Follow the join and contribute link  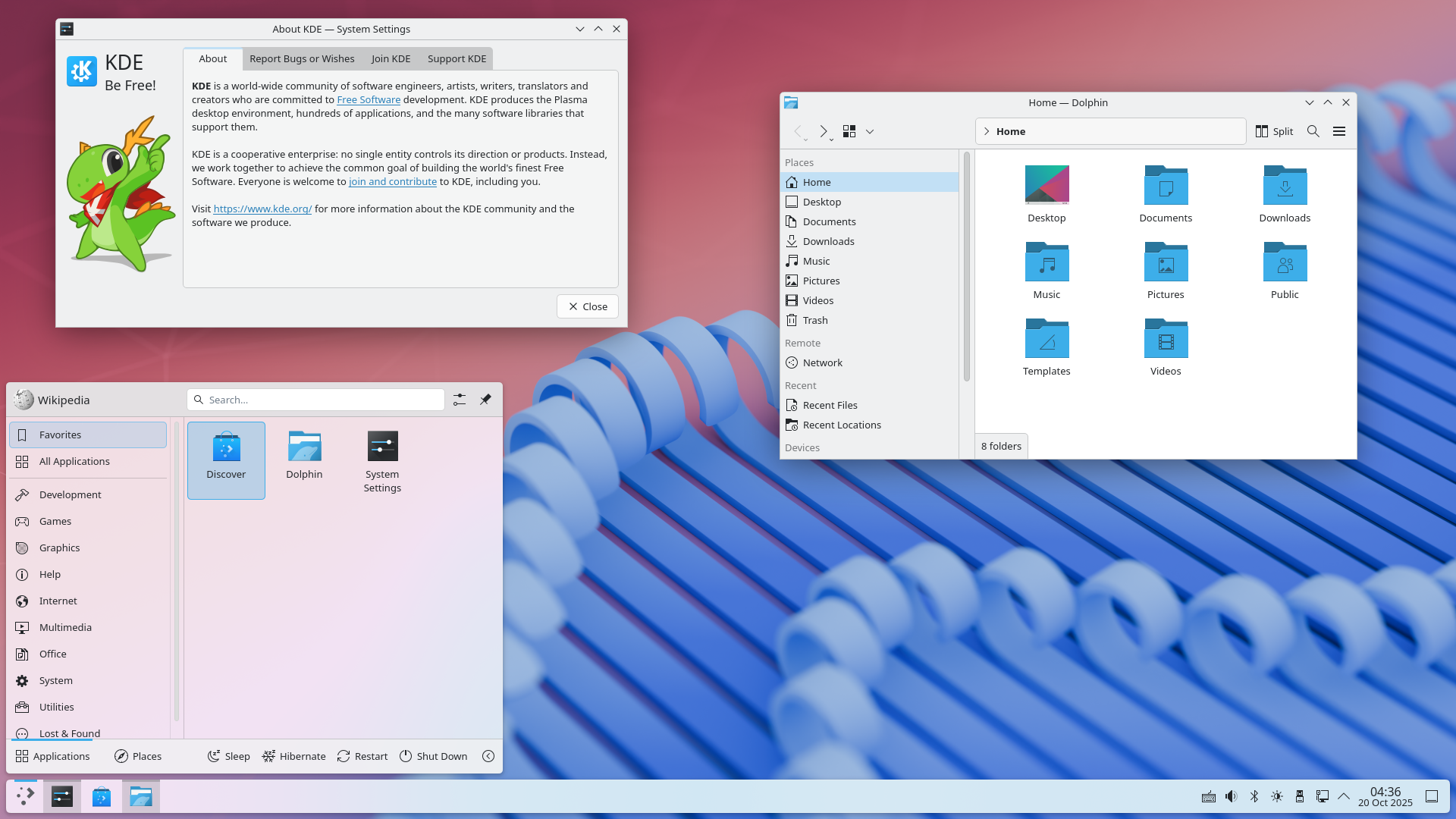point(393,181)
